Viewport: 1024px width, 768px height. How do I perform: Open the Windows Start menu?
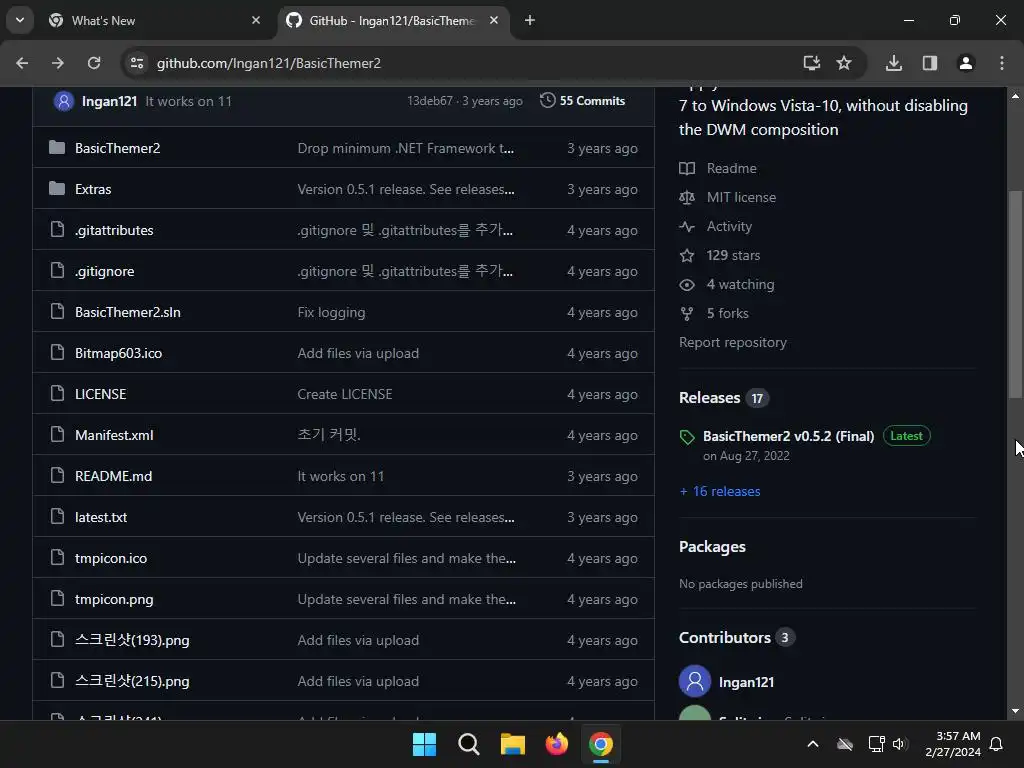tap(424, 744)
